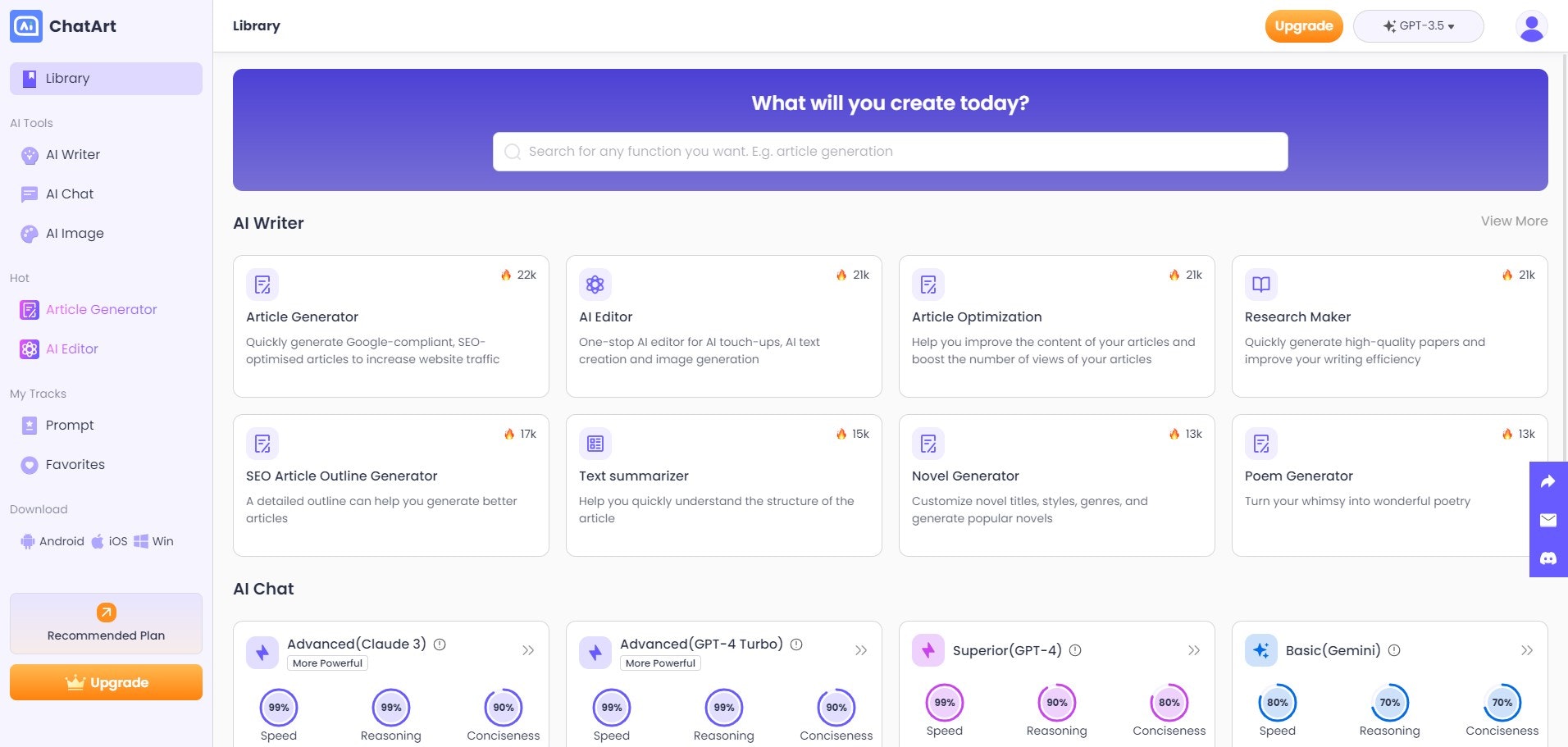
Task: Click the Superior(GPT-4) model icon
Action: coord(928,650)
